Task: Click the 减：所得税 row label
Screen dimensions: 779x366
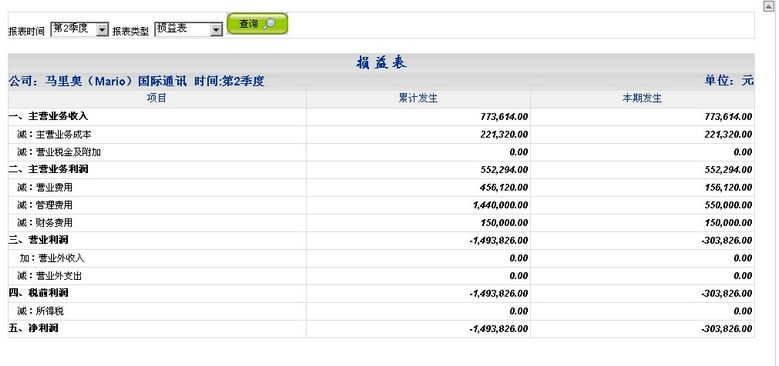Action: tap(40, 311)
